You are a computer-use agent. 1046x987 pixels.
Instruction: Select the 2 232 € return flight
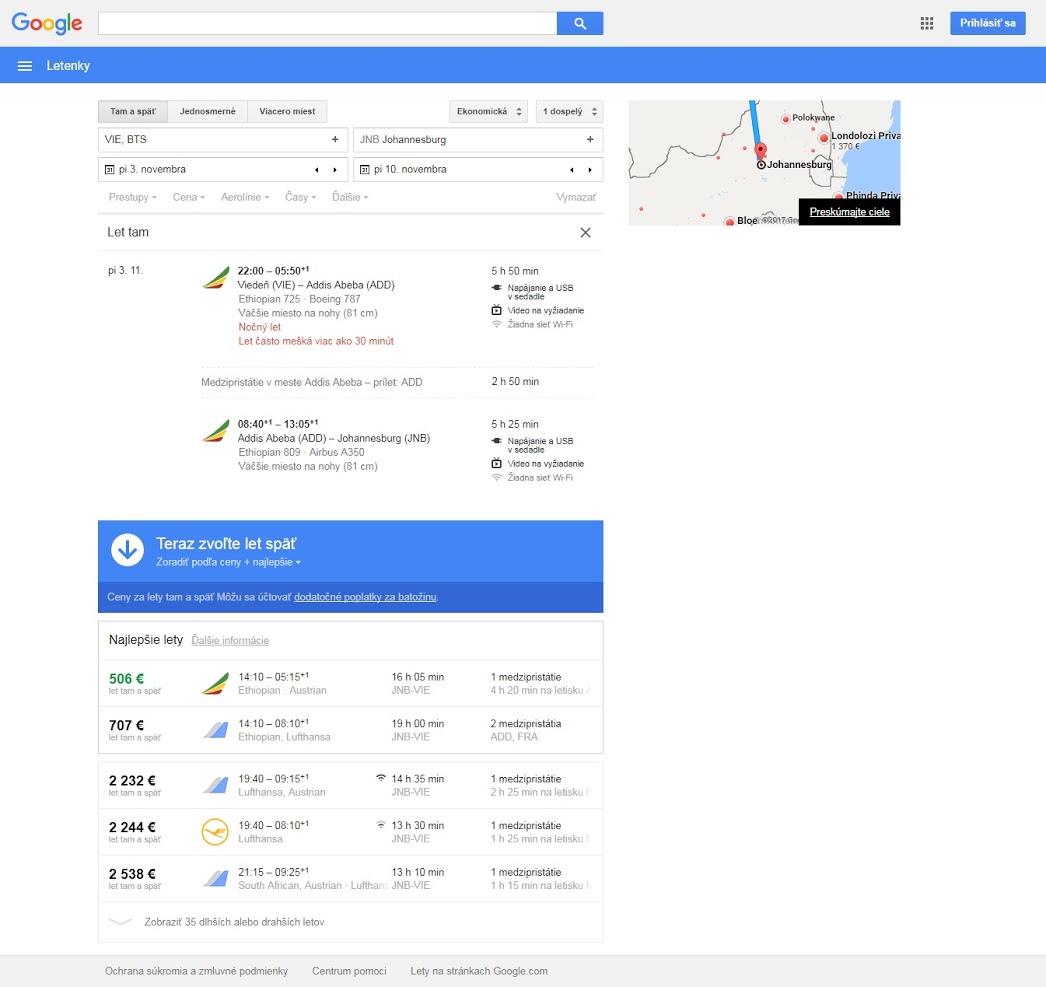tap(350, 786)
